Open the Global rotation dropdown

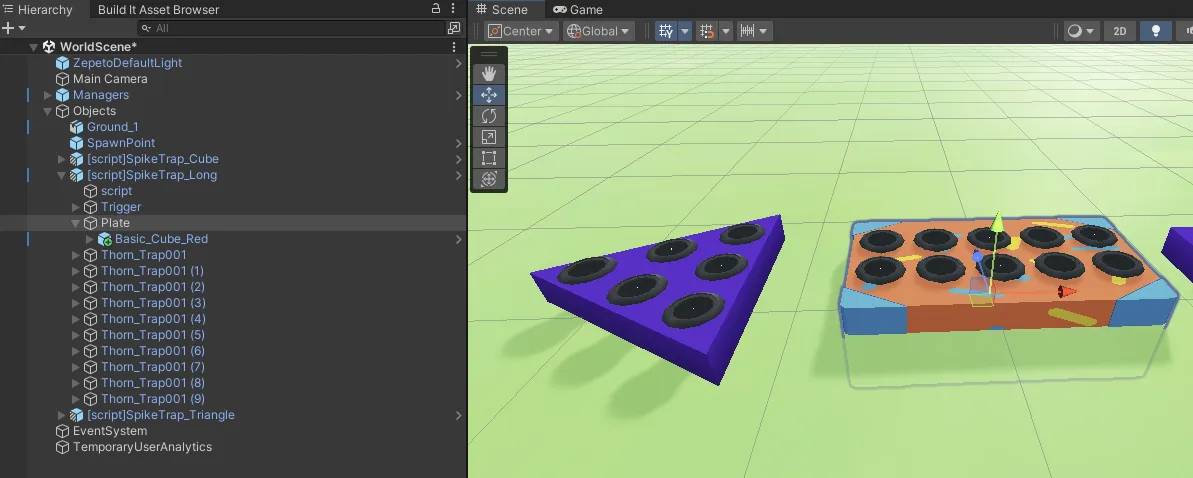coord(598,31)
